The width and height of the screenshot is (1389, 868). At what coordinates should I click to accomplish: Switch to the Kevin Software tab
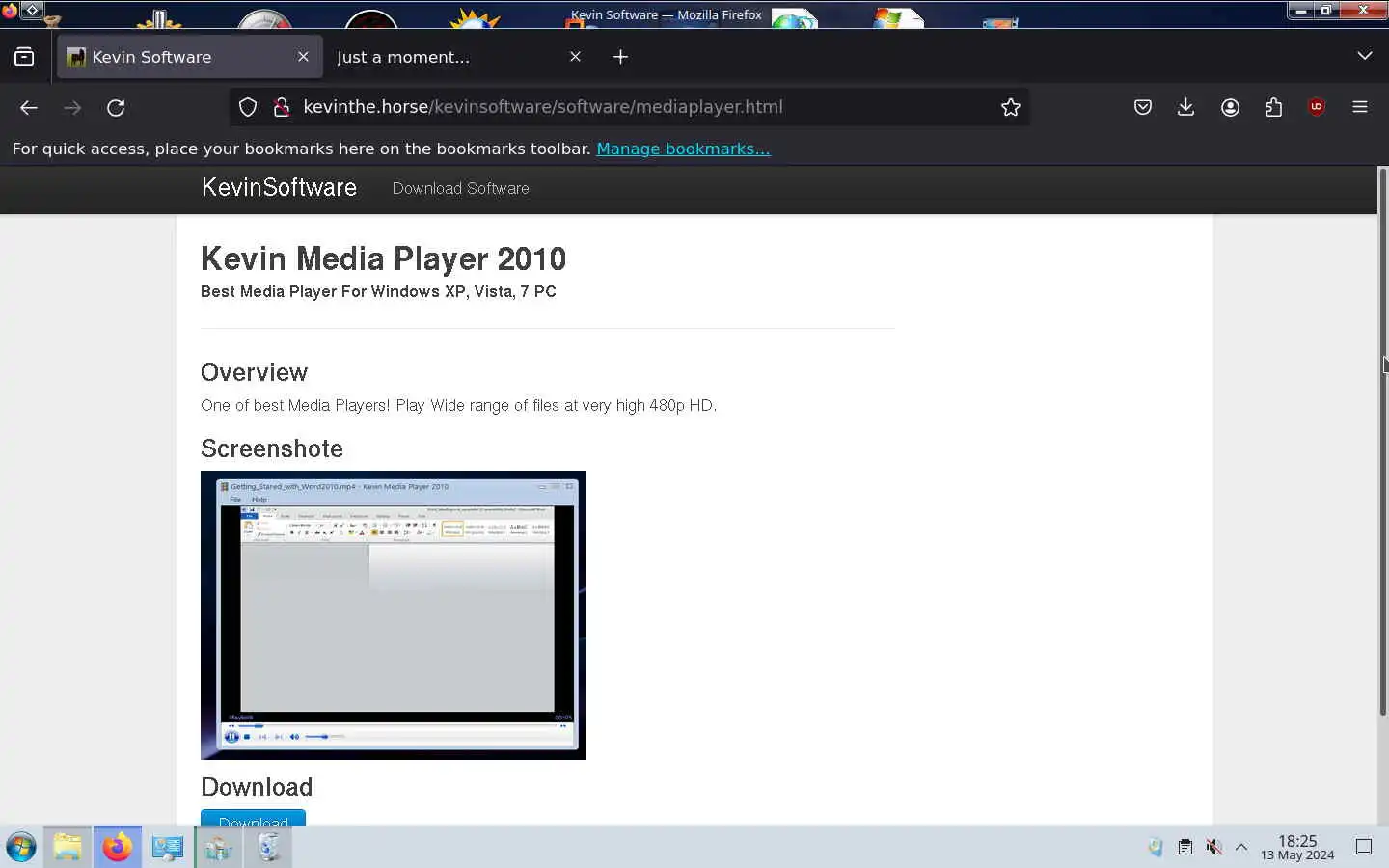pos(190,57)
